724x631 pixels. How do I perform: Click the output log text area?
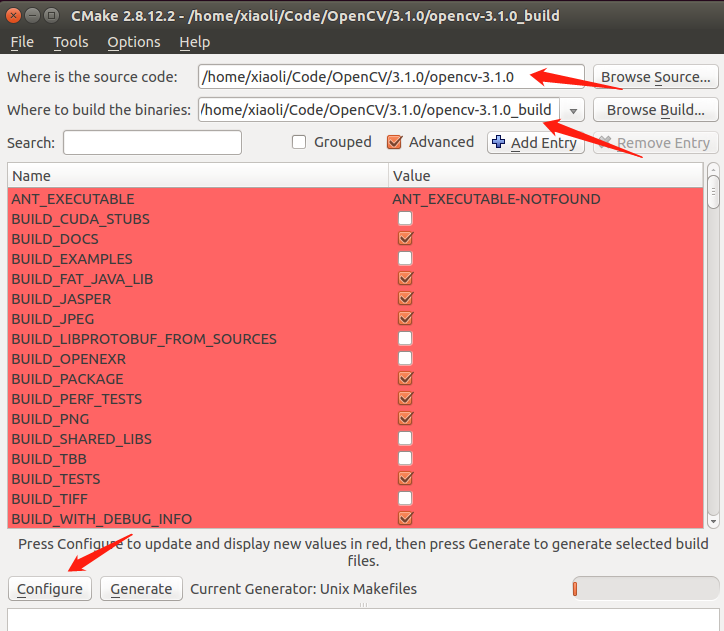pyautogui.click(x=363, y=620)
